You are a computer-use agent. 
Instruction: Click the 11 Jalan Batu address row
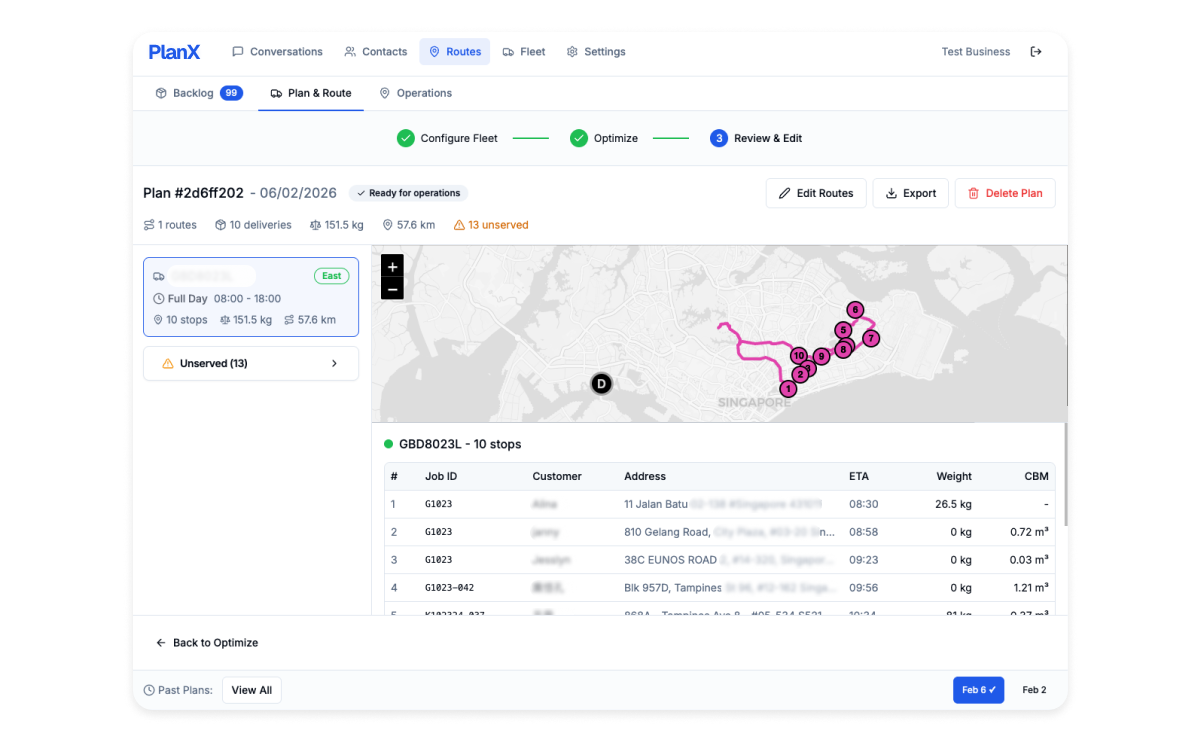tap(720, 504)
